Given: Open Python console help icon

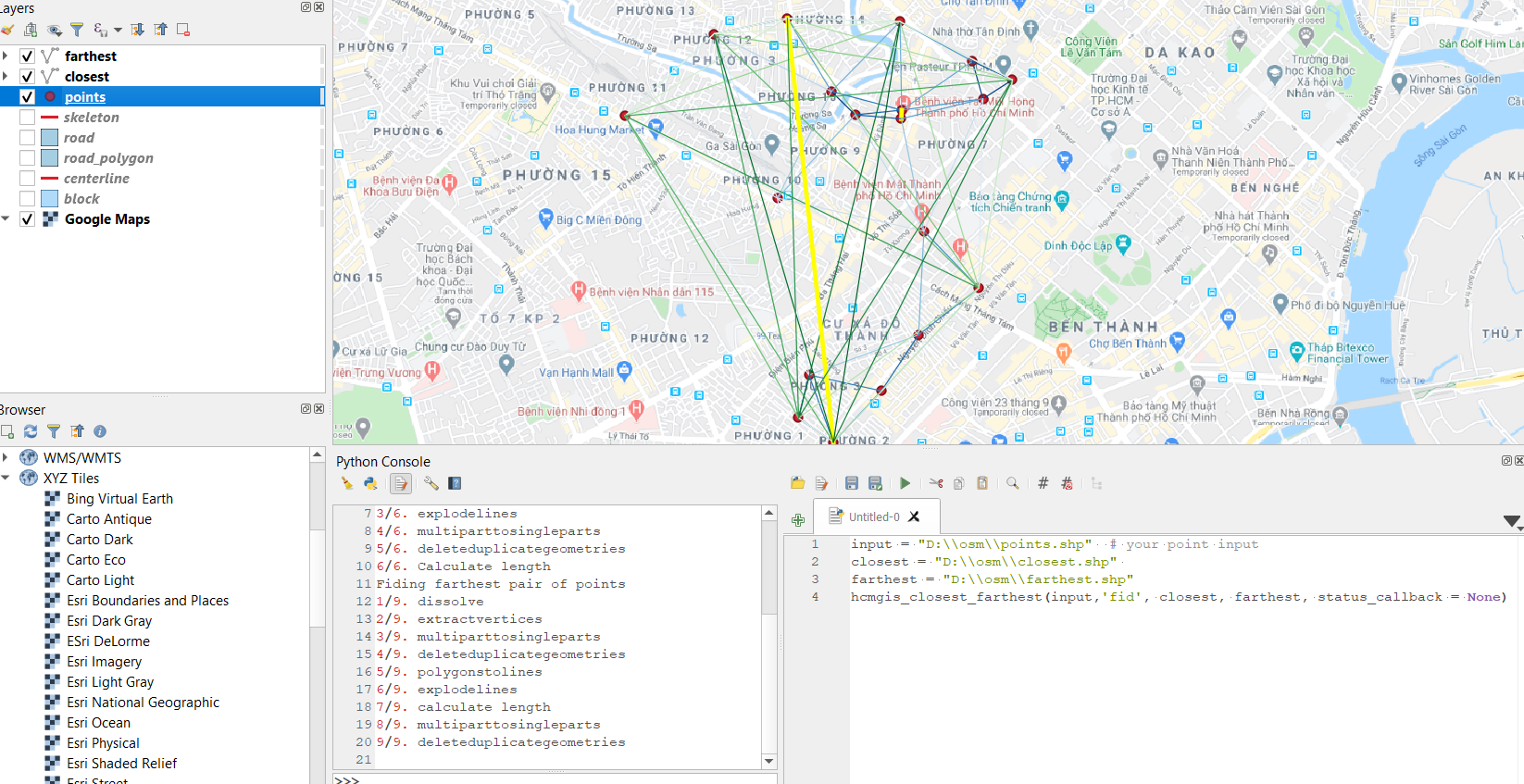Looking at the screenshot, I should (x=455, y=483).
